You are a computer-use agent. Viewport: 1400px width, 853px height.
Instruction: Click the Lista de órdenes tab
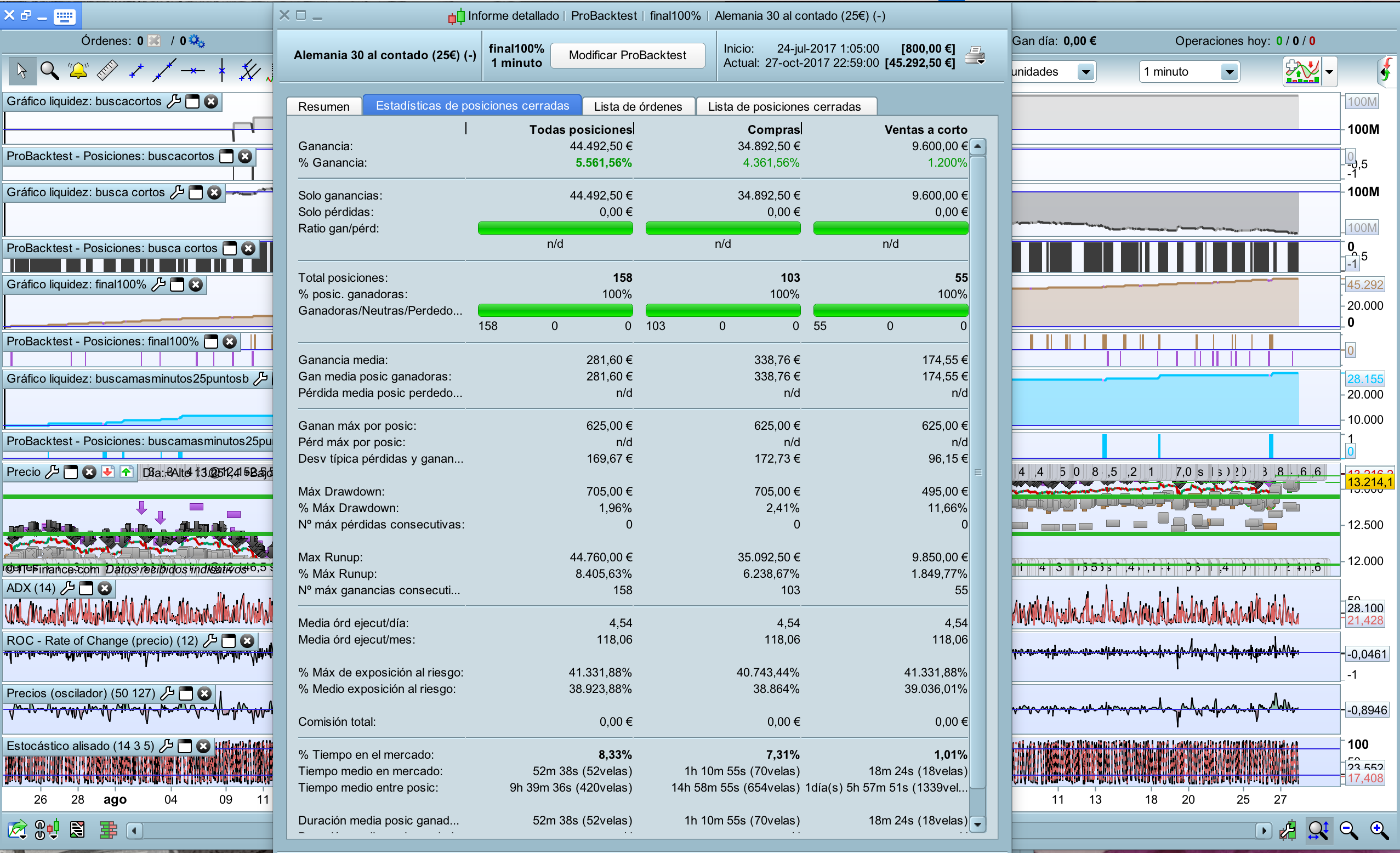tap(638, 106)
